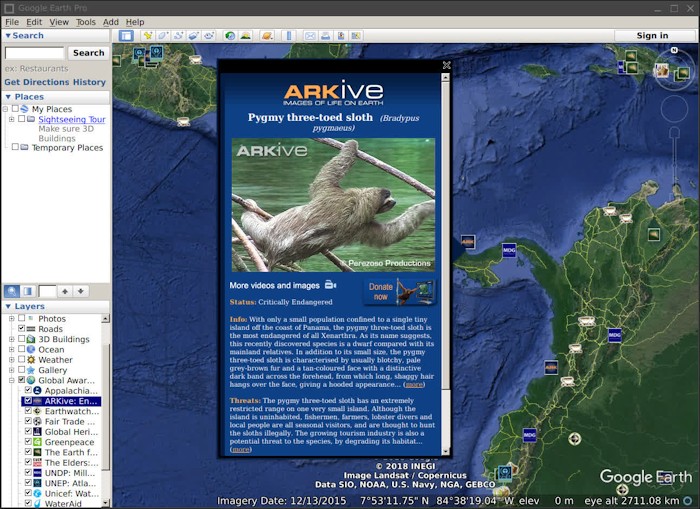The width and height of the screenshot is (700, 509).
Task: View in Google Maps toolbar icon
Action: point(356,36)
